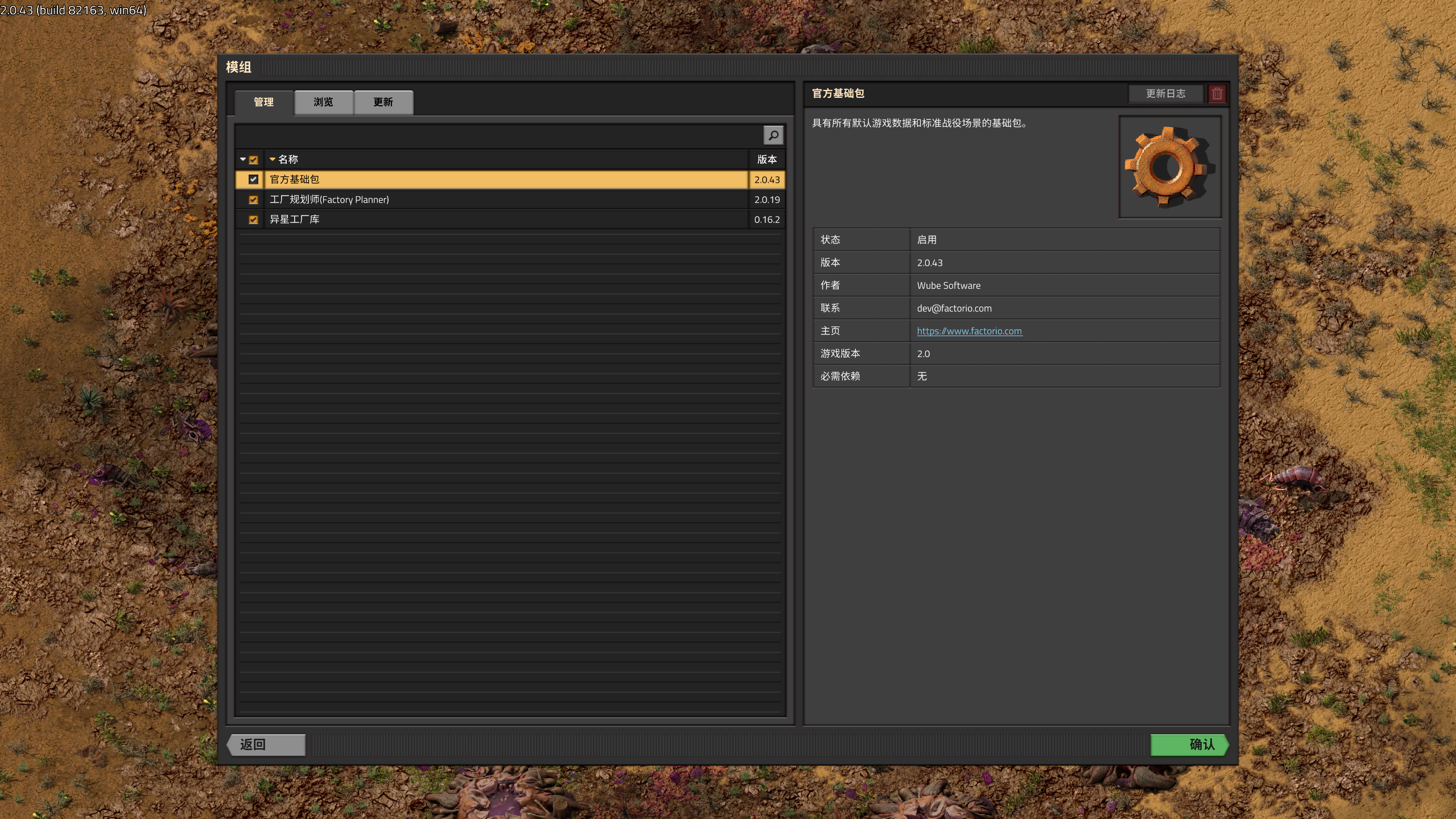This screenshot has width=1456, height=819.
Task: Click the 更新日志 changelog button
Action: pyautogui.click(x=1165, y=93)
